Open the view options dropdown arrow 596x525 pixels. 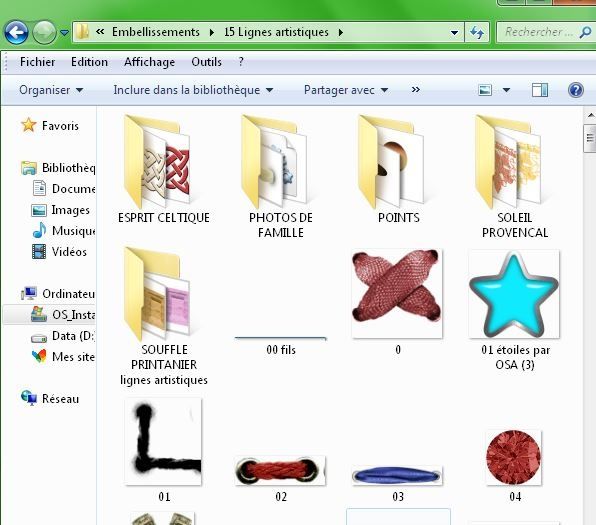pyautogui.click(x=506, y=90)
